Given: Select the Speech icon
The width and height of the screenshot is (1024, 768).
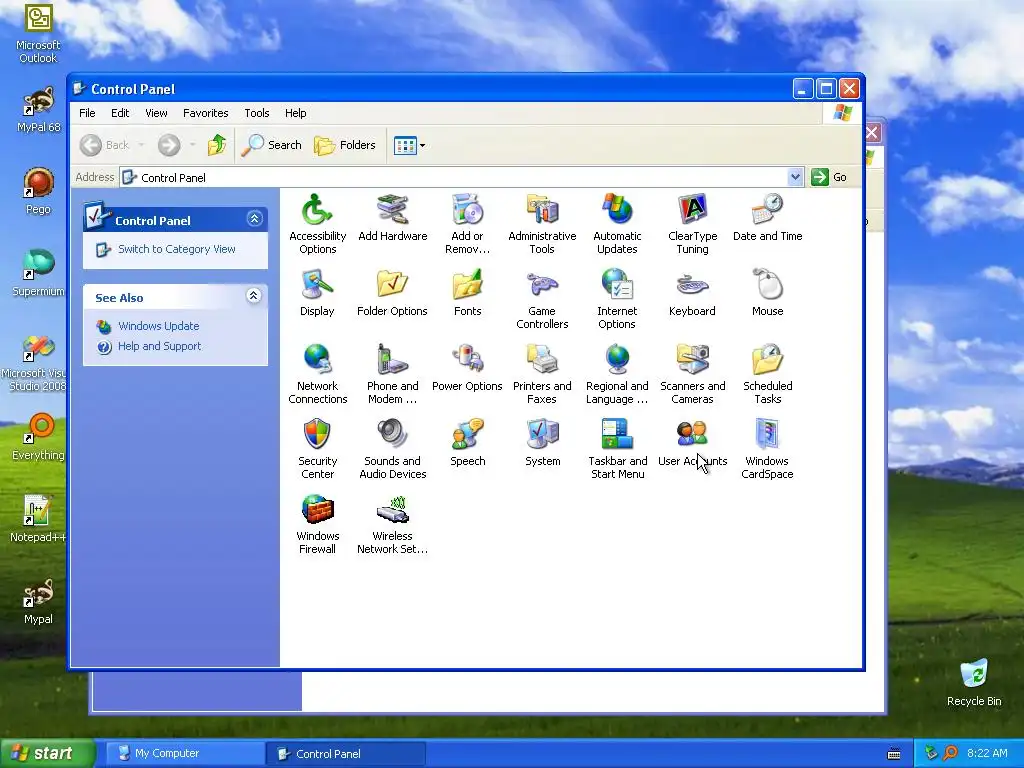Looking at the screenshot, I should point(468,443).
